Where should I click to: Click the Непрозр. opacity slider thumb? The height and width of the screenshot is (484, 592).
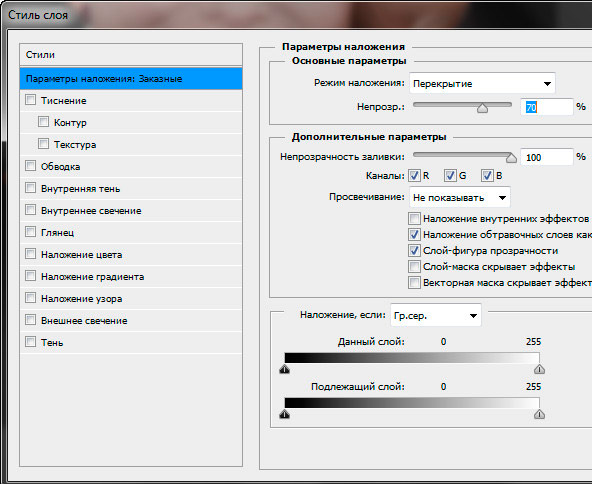[x=483, y=108]
